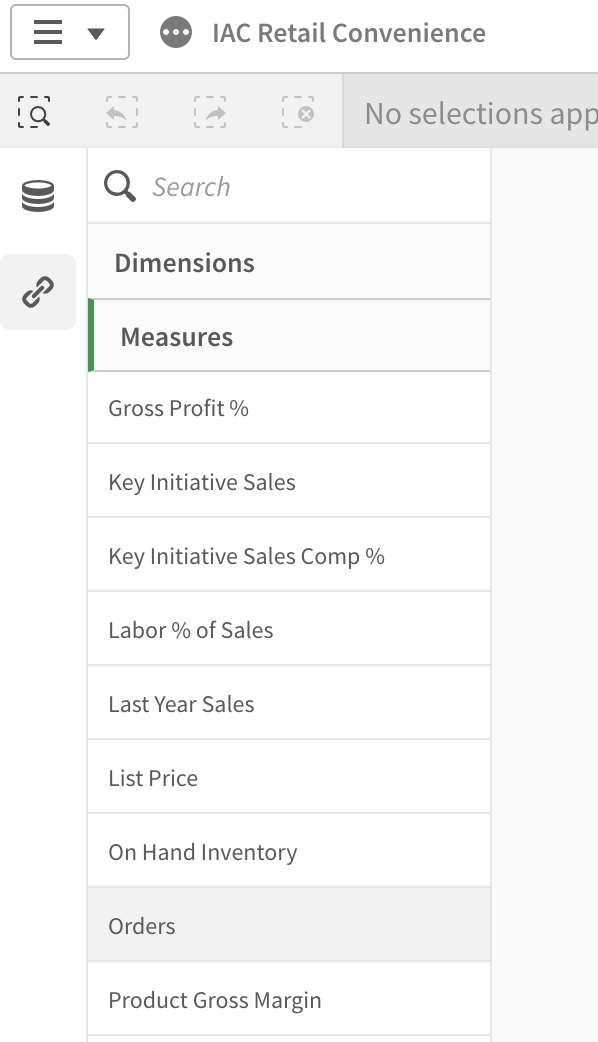Open the app navigation hamburger menu
This screenshot has width=598, height=1042.
click(47, 31)
